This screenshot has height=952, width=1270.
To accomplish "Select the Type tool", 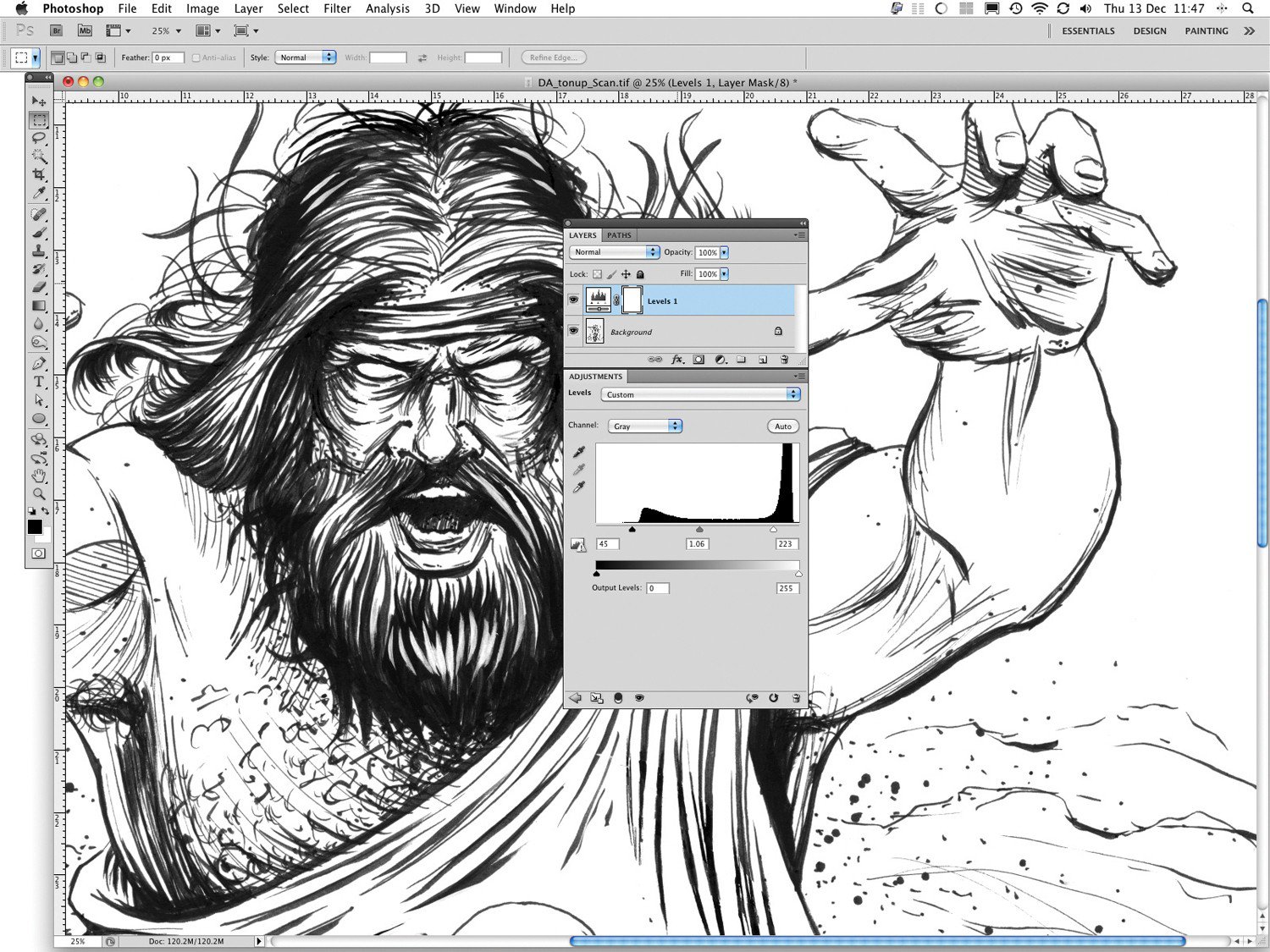I will 38,382.
